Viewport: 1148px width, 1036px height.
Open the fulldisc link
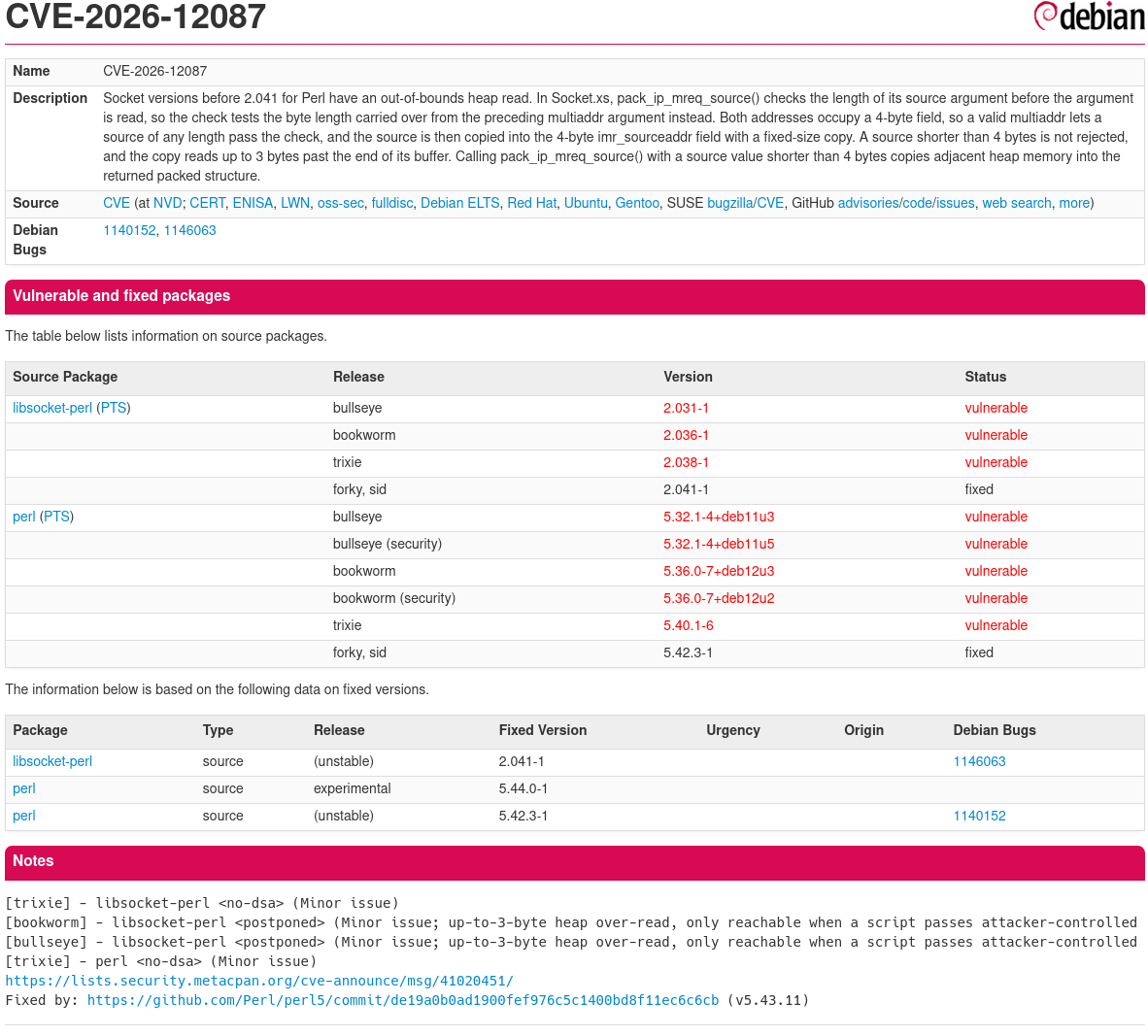391,203
